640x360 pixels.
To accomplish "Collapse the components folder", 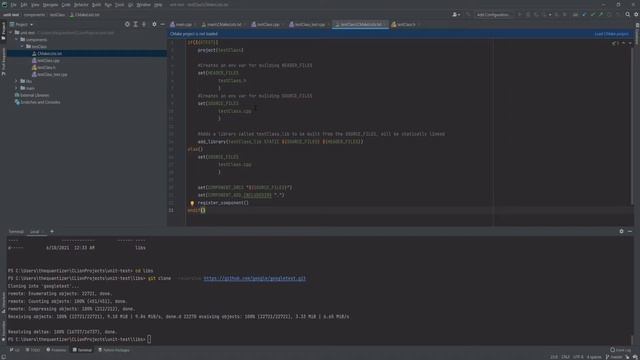I will point(17,40).
